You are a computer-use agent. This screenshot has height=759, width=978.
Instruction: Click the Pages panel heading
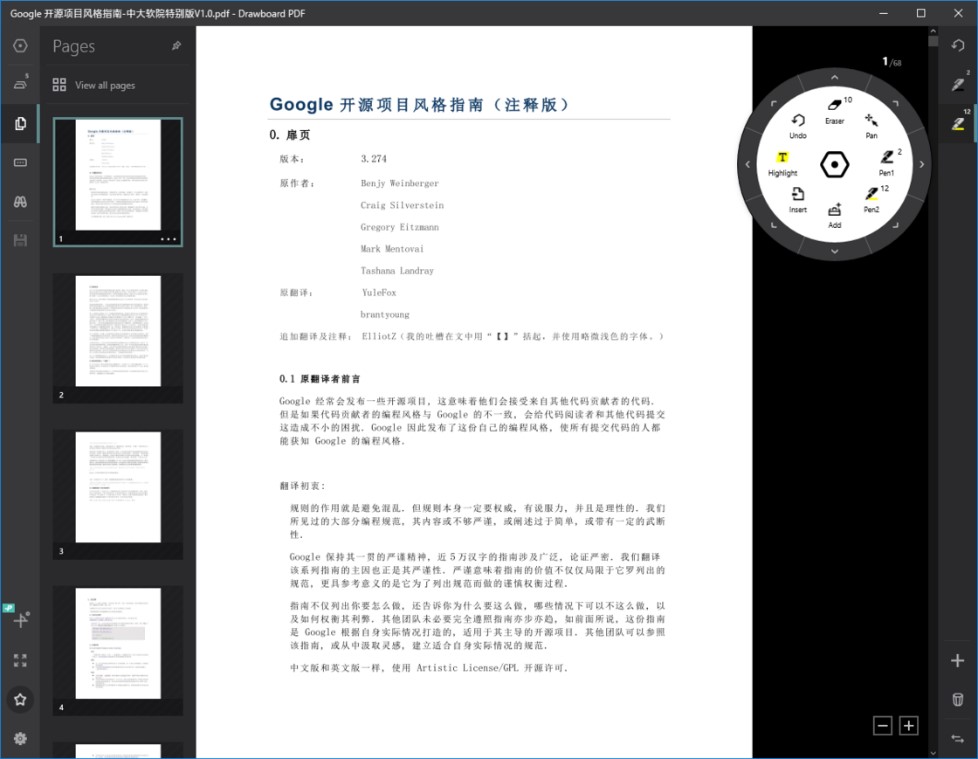tap(74, 46)
